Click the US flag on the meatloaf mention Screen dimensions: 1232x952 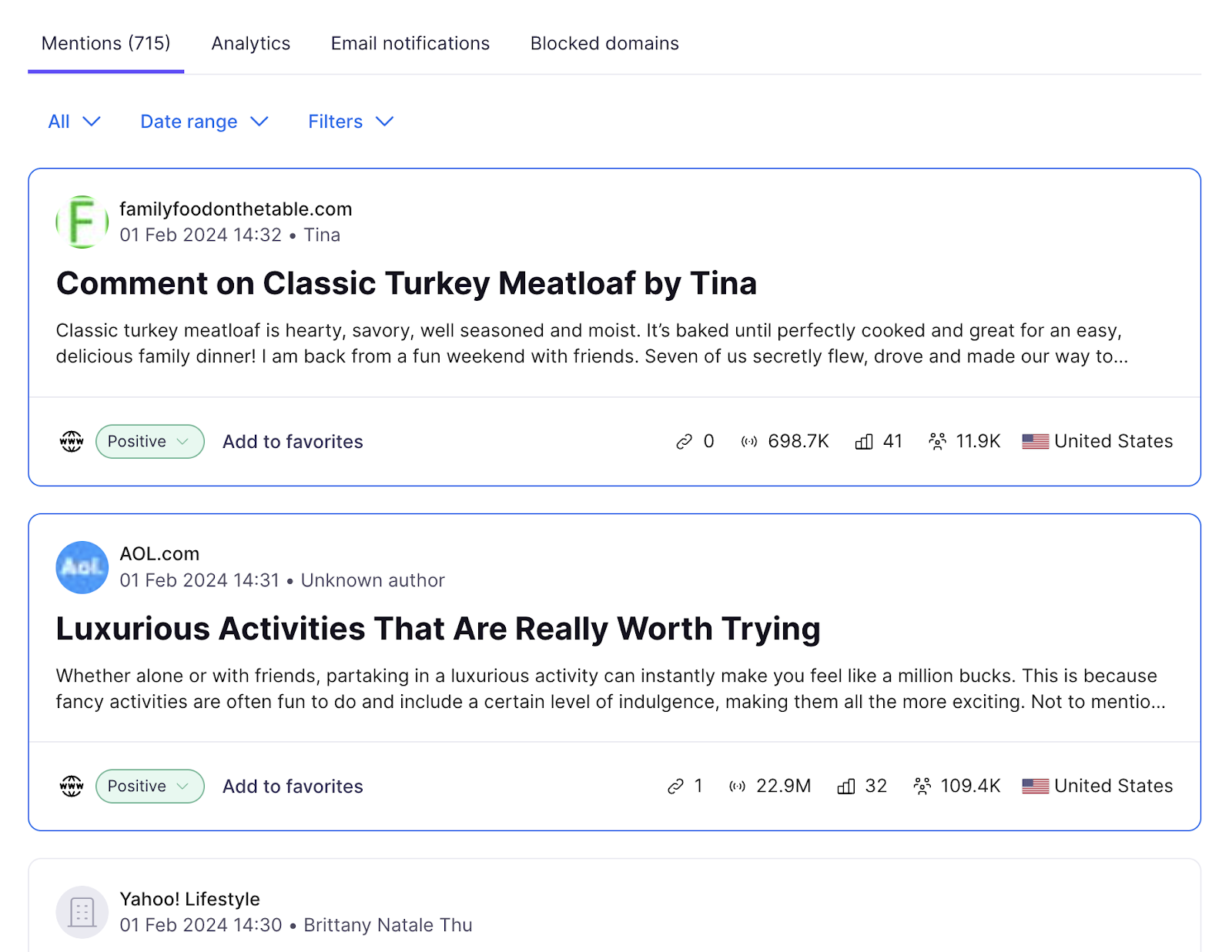[x=1035, y=441]
